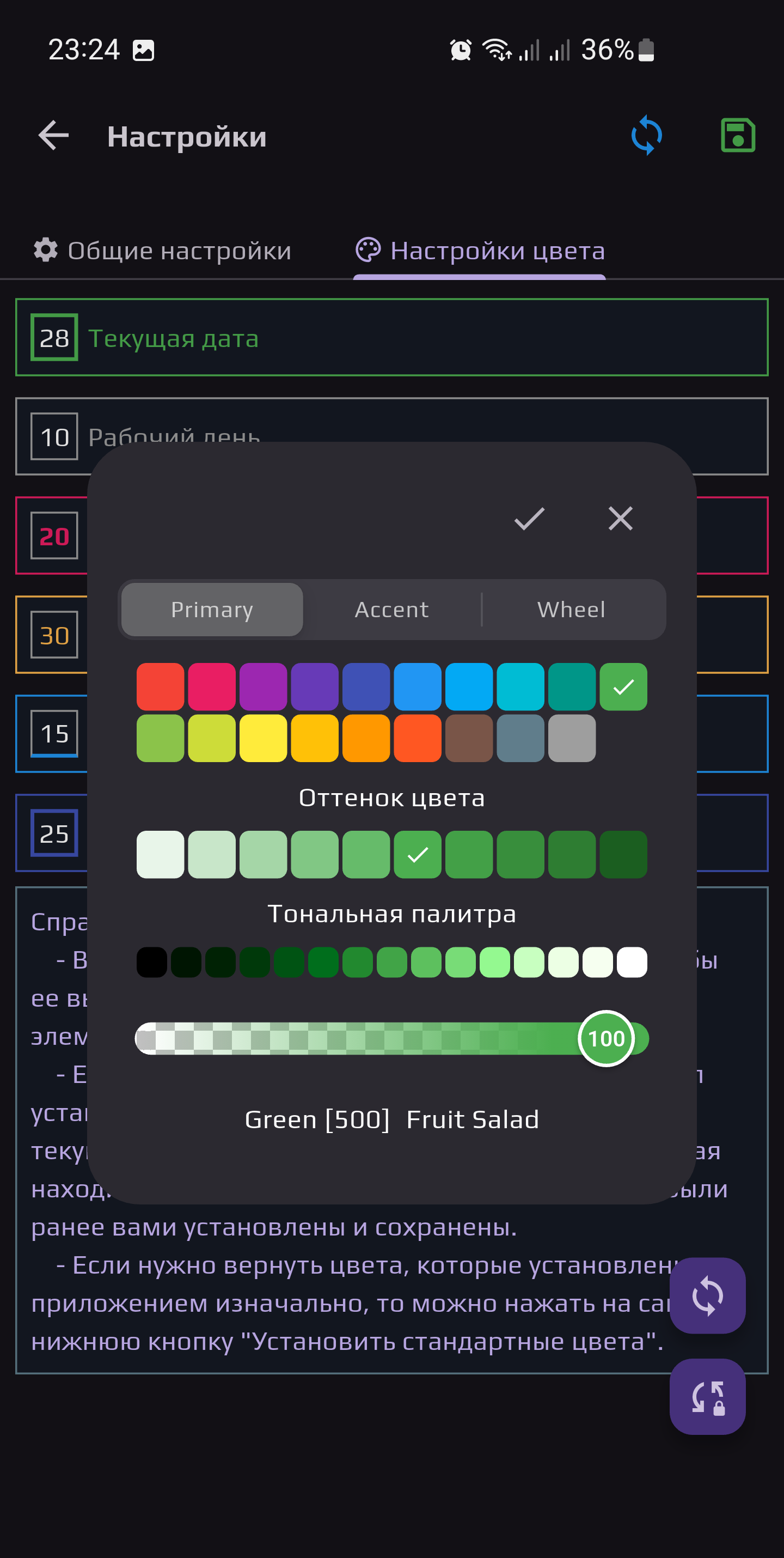Tap the opacity slider handle showing 100
This screenshot has width=784, height=1558.
pos(605,1038)
